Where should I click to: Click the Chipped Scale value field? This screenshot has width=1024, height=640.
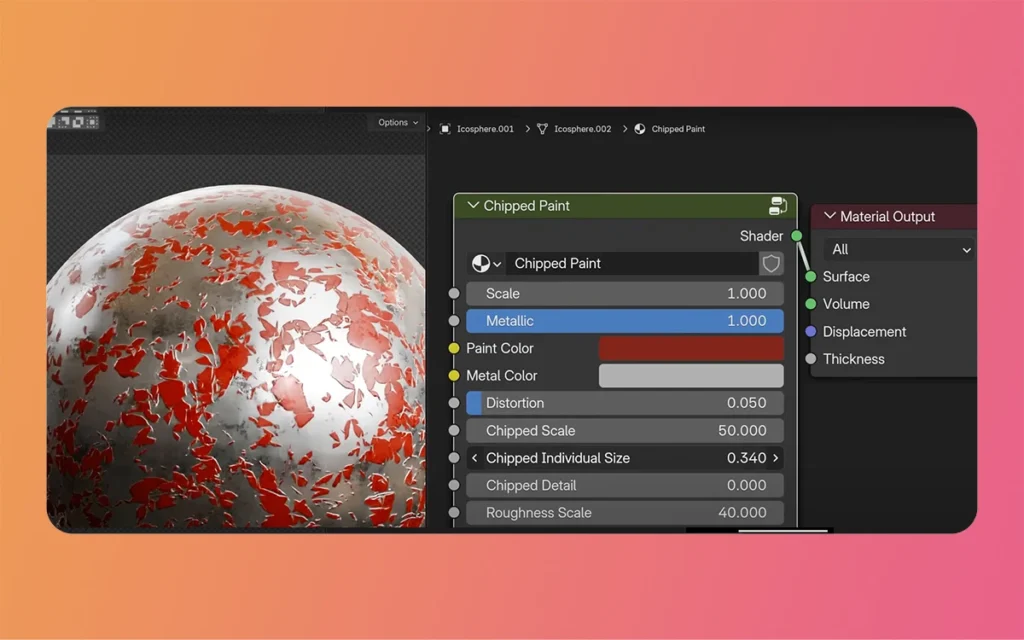click(x=625, y=430)
